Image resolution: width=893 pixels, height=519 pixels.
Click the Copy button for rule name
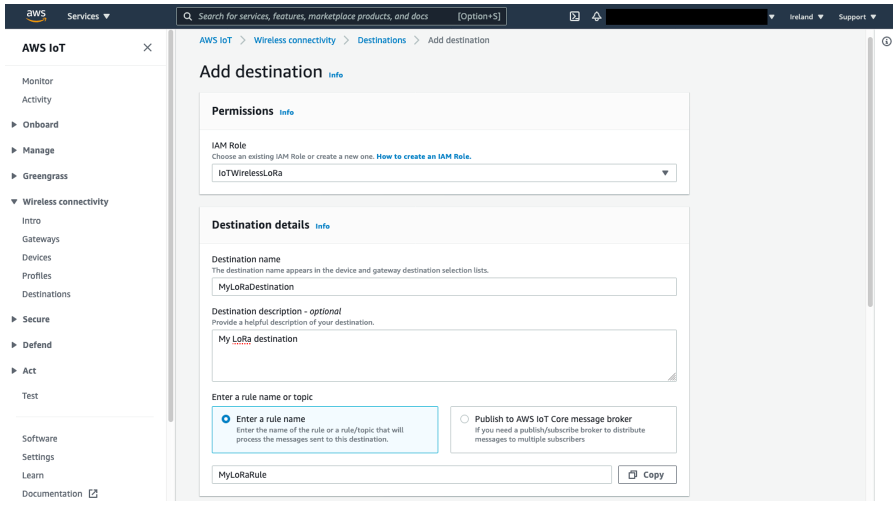tap(647, 475)
